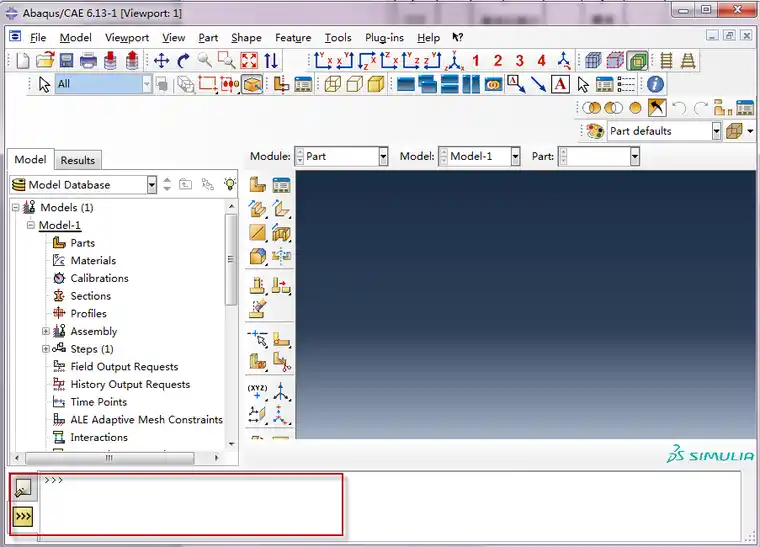Click in the command line input area
The image size is (760, 547).
tap(388, 506)
